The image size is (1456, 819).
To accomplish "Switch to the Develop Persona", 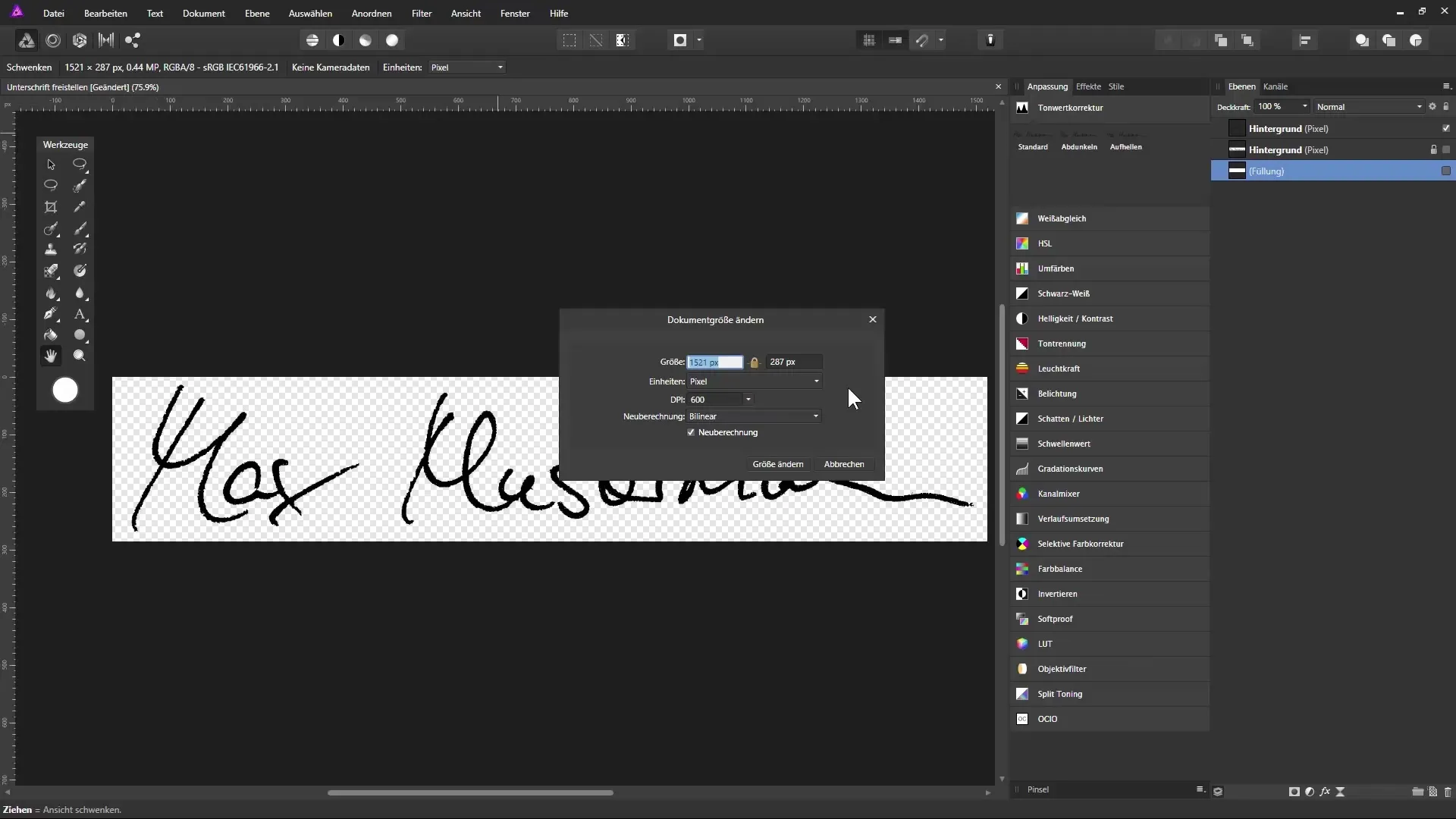I will (80, 41).
